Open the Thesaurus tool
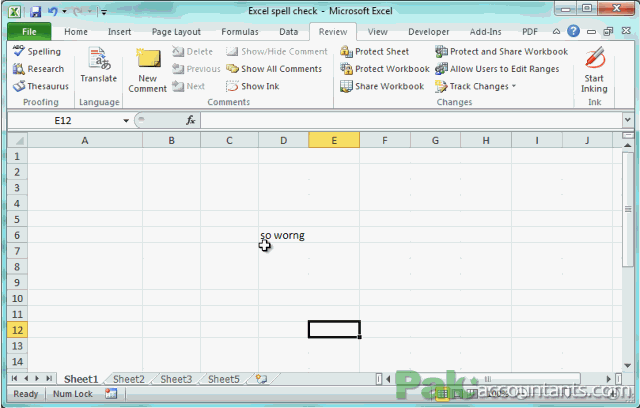640x408 pixels. pyautogui.click(x=41, y=86)
